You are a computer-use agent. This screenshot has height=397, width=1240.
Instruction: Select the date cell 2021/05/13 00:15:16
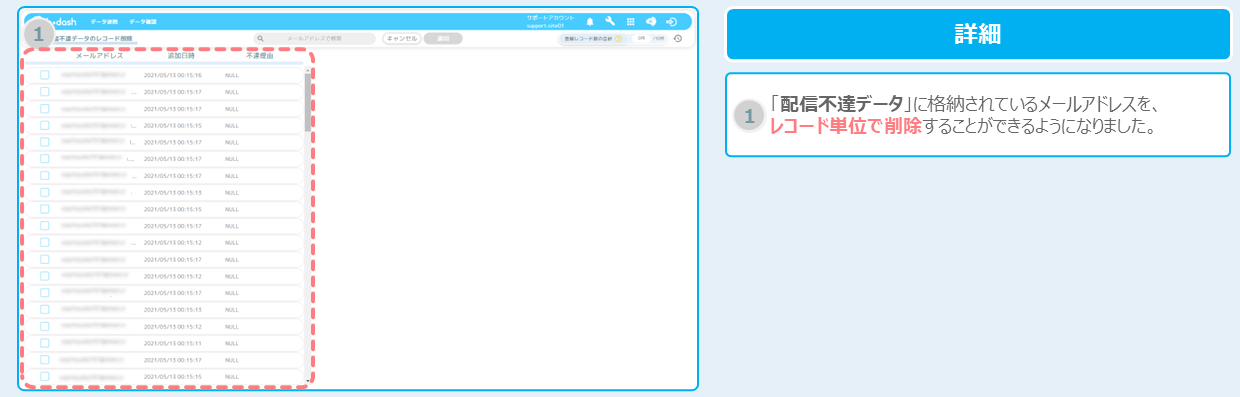(173, 75)
